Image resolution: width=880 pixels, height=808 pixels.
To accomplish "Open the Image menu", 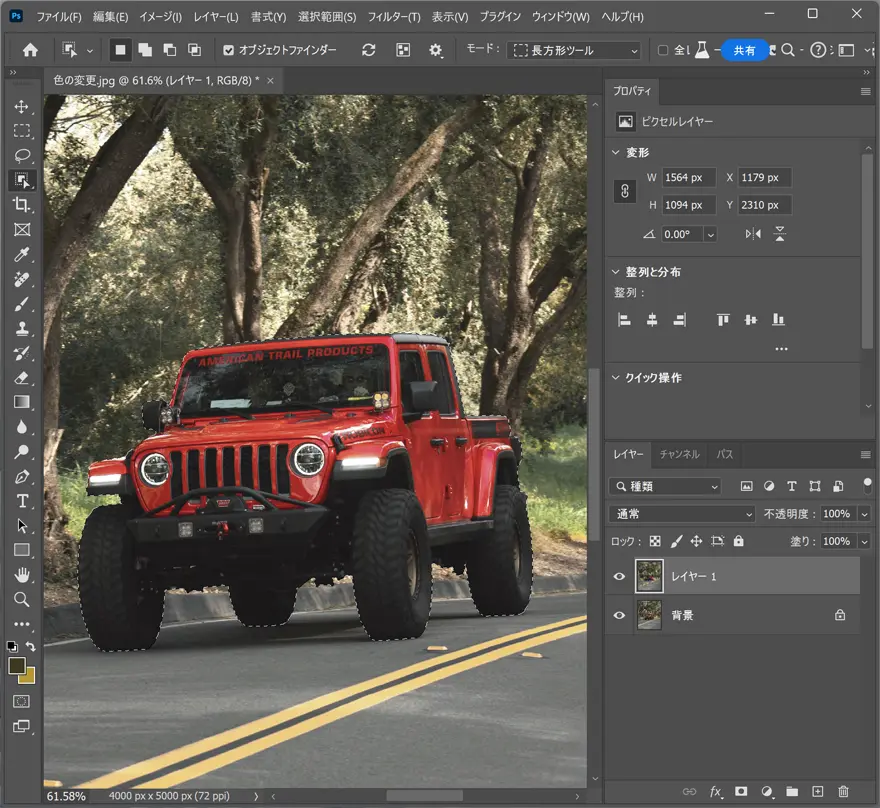I will [161, 17].
